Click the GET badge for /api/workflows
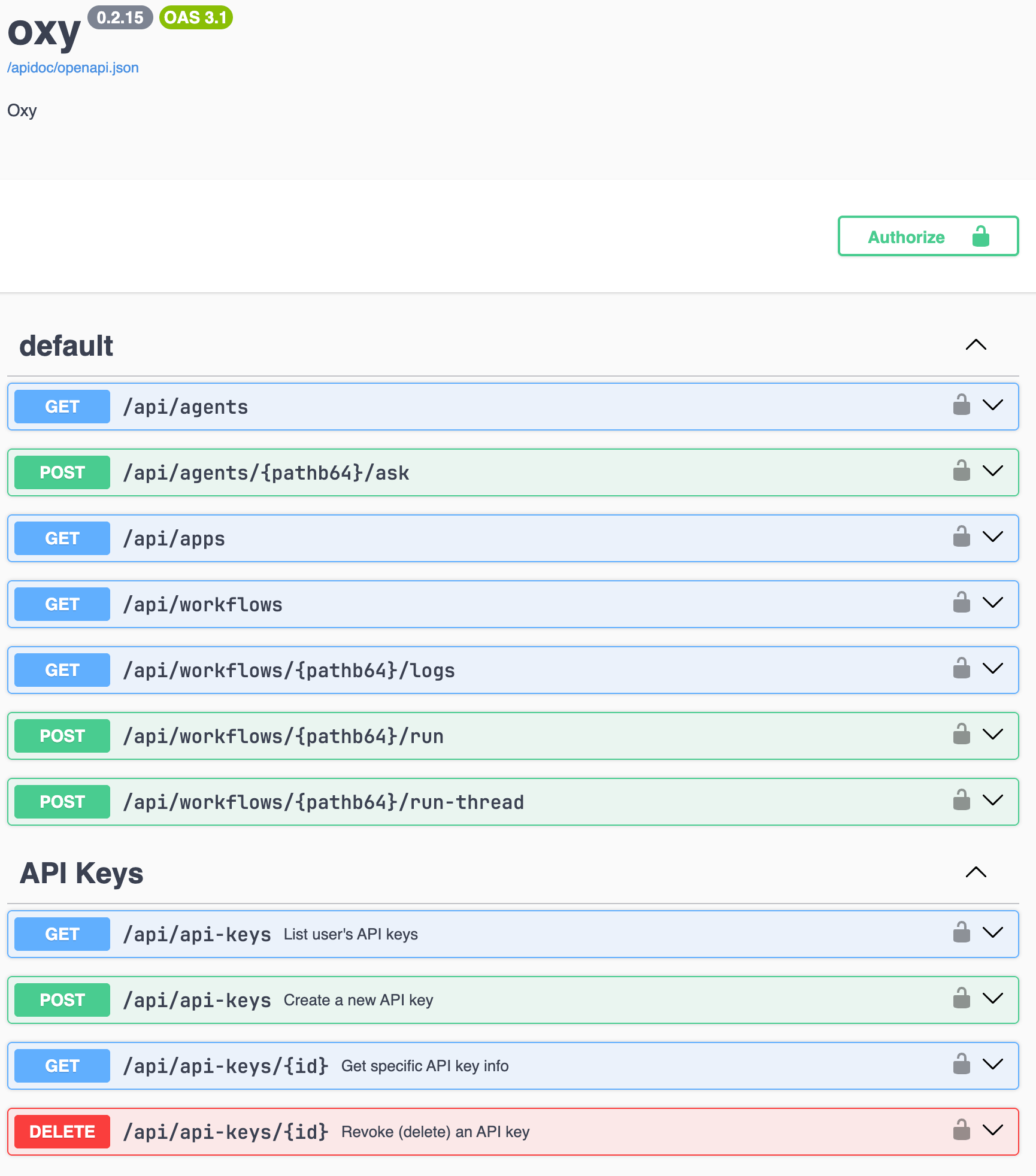Image resolution: width=1036 pixels, height=1176 pixels. [x=62, y=604]
